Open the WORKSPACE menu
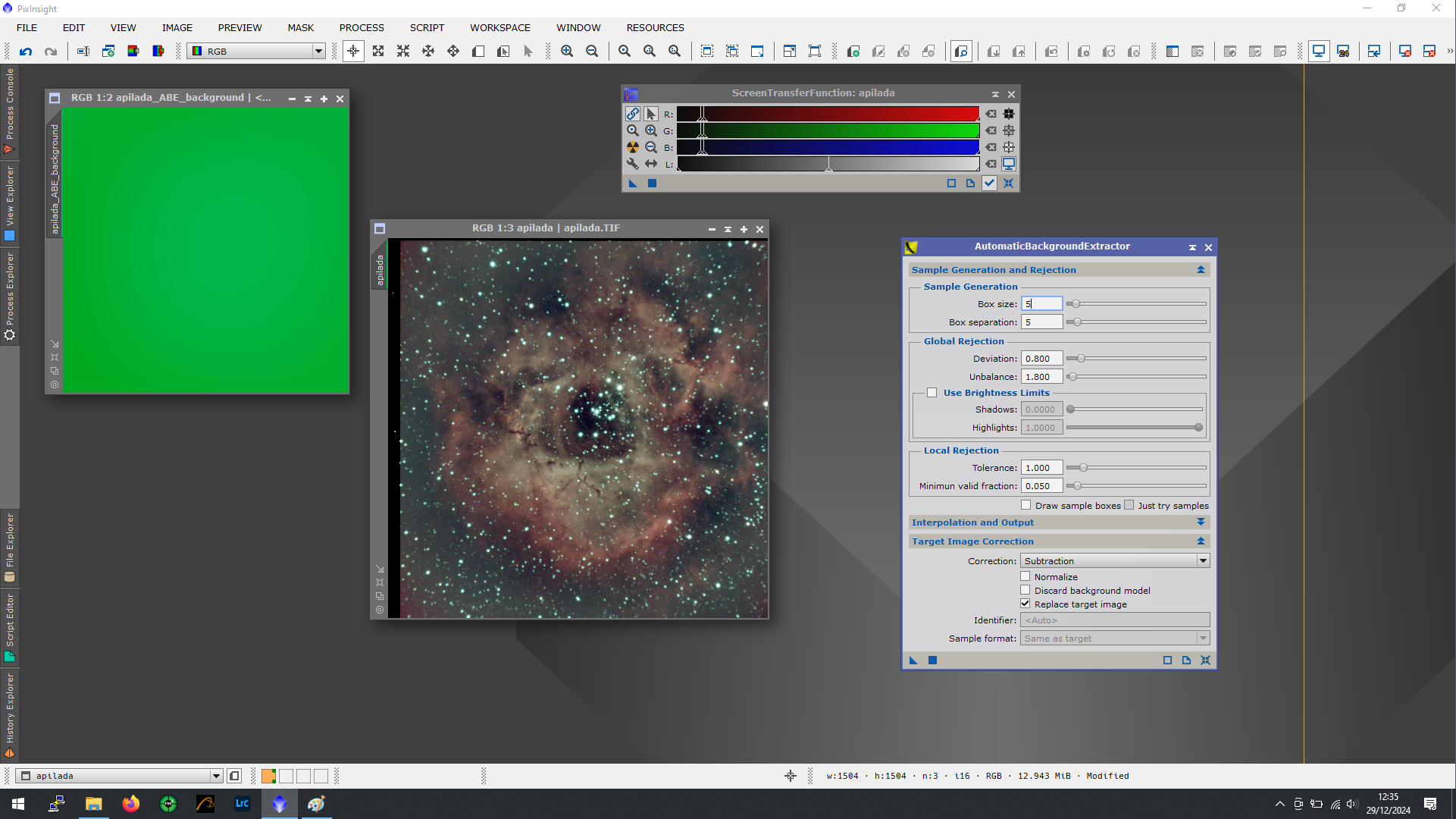Viewport: 1456px width, 819px height. point(500,28)
